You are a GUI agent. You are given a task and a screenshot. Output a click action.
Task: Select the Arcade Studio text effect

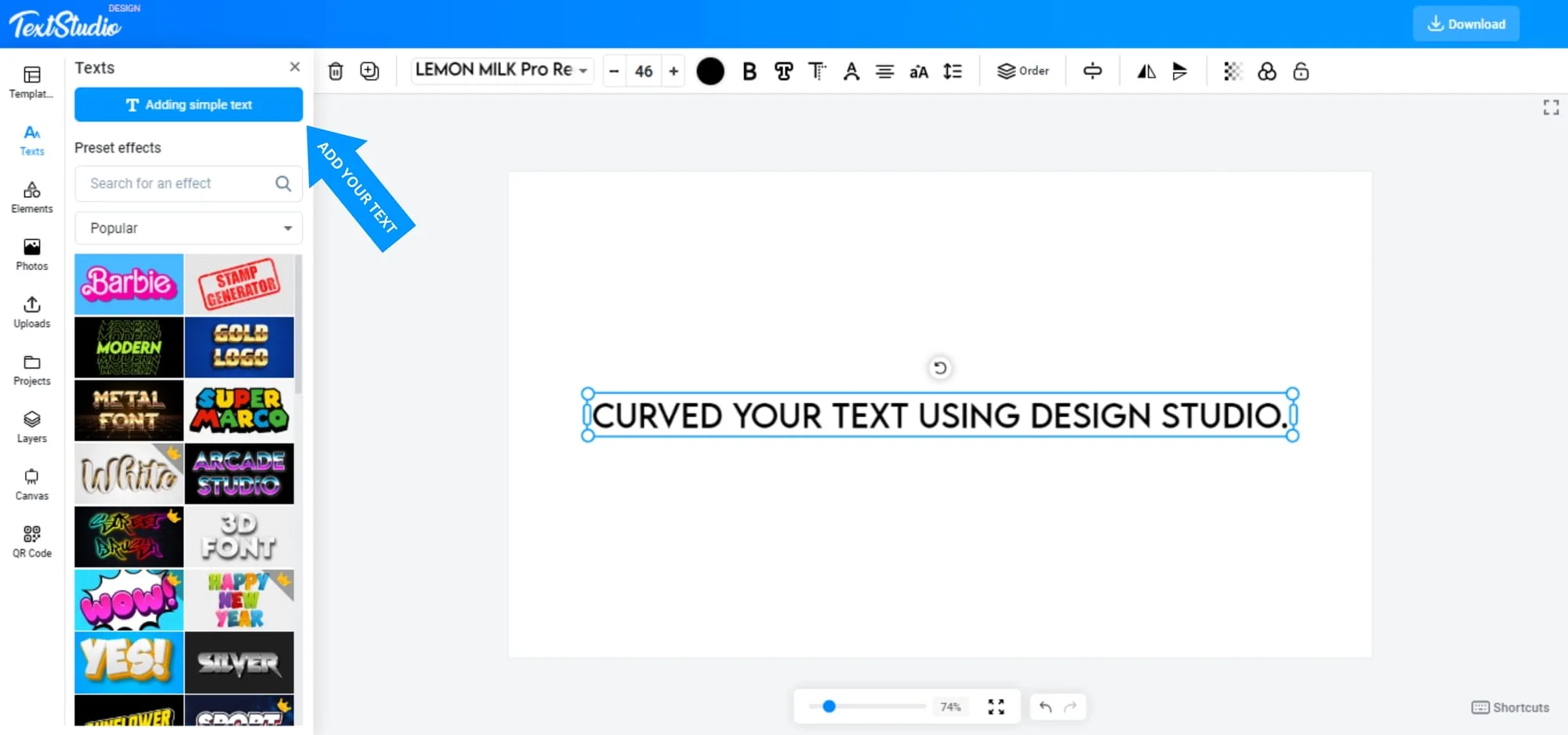tap(239, 473)
